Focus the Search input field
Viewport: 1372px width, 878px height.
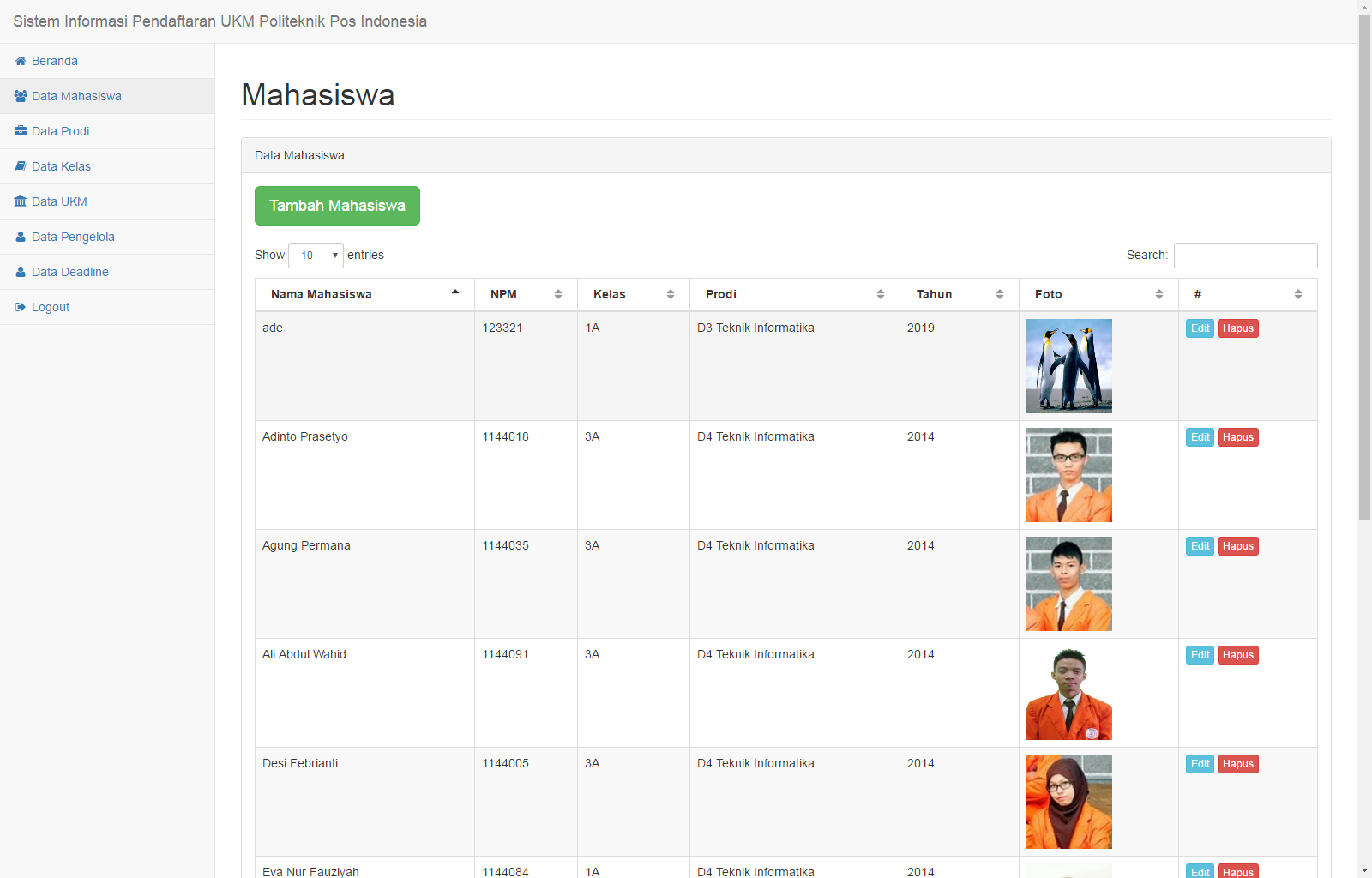[1245, 256]
